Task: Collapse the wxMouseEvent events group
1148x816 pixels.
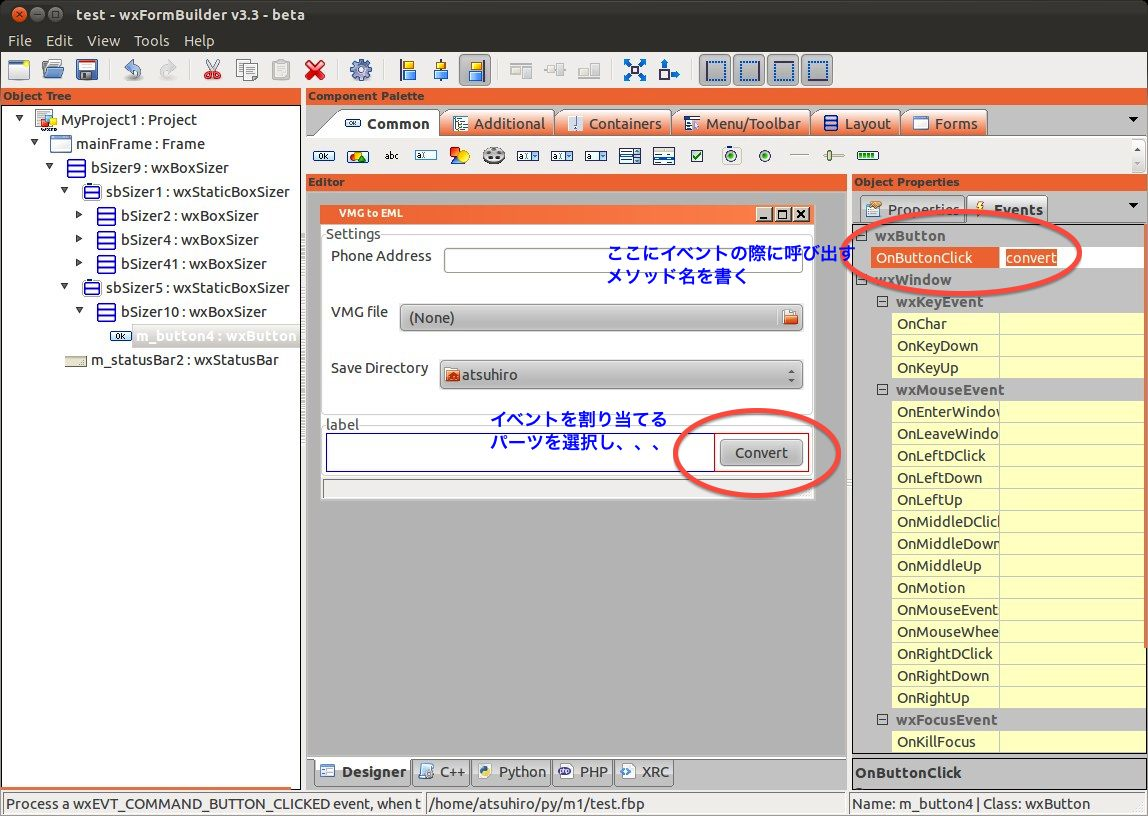Action: coord(884,389)
